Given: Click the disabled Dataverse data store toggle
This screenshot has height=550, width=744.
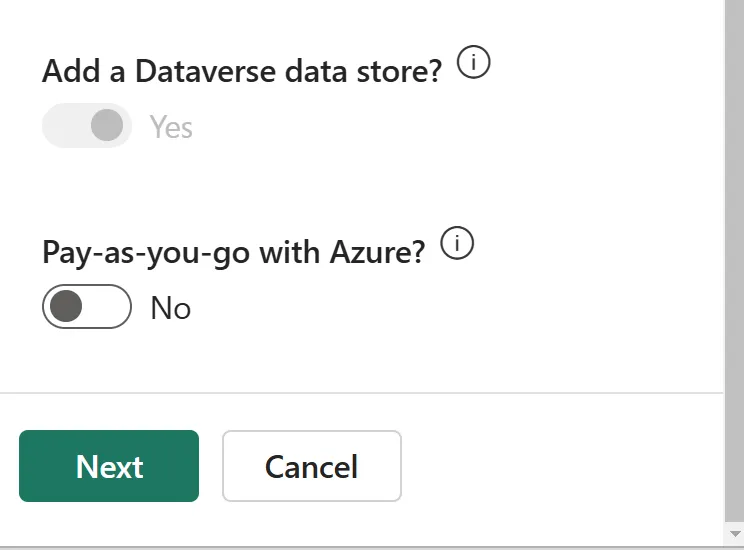Looking at the screenshot, I should (x=87, y=125).
